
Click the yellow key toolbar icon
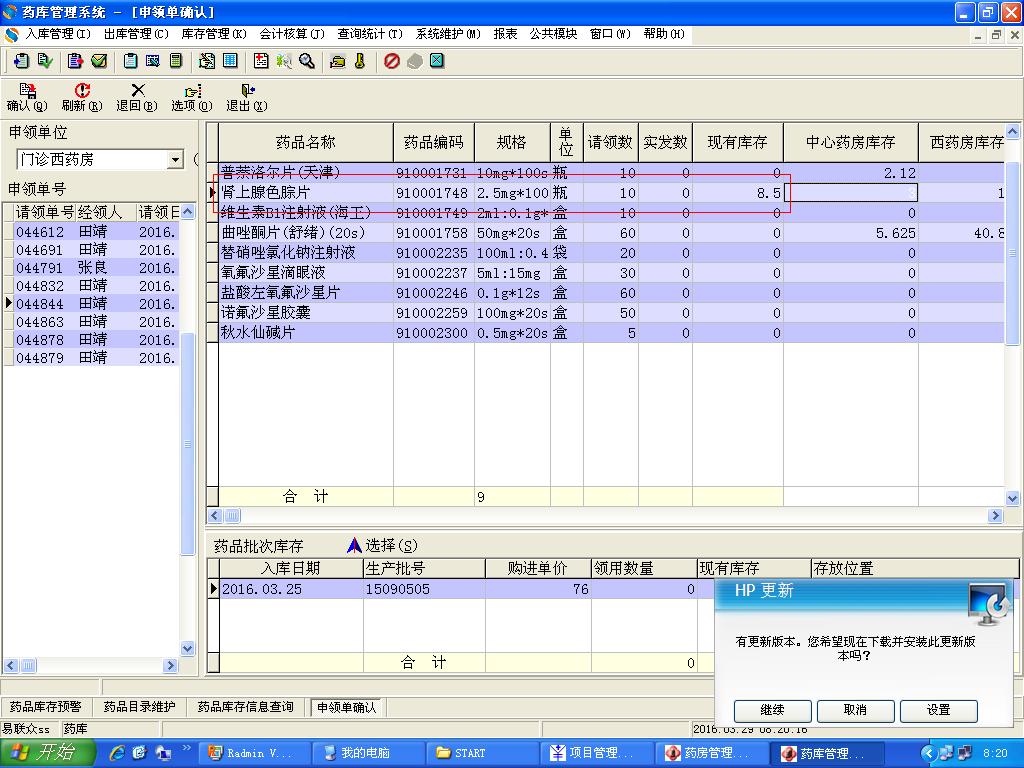pyautogui.click(x=360, y=61)
